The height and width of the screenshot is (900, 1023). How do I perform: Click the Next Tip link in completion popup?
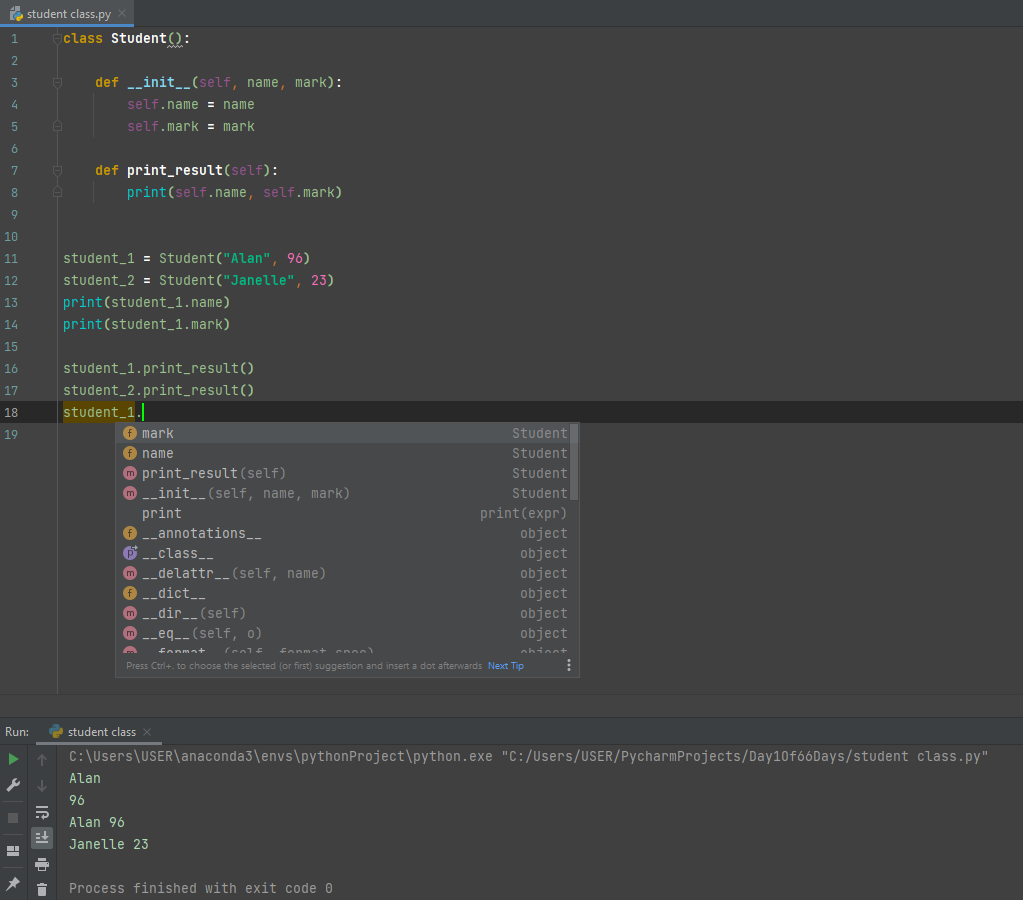pos(506,666)
